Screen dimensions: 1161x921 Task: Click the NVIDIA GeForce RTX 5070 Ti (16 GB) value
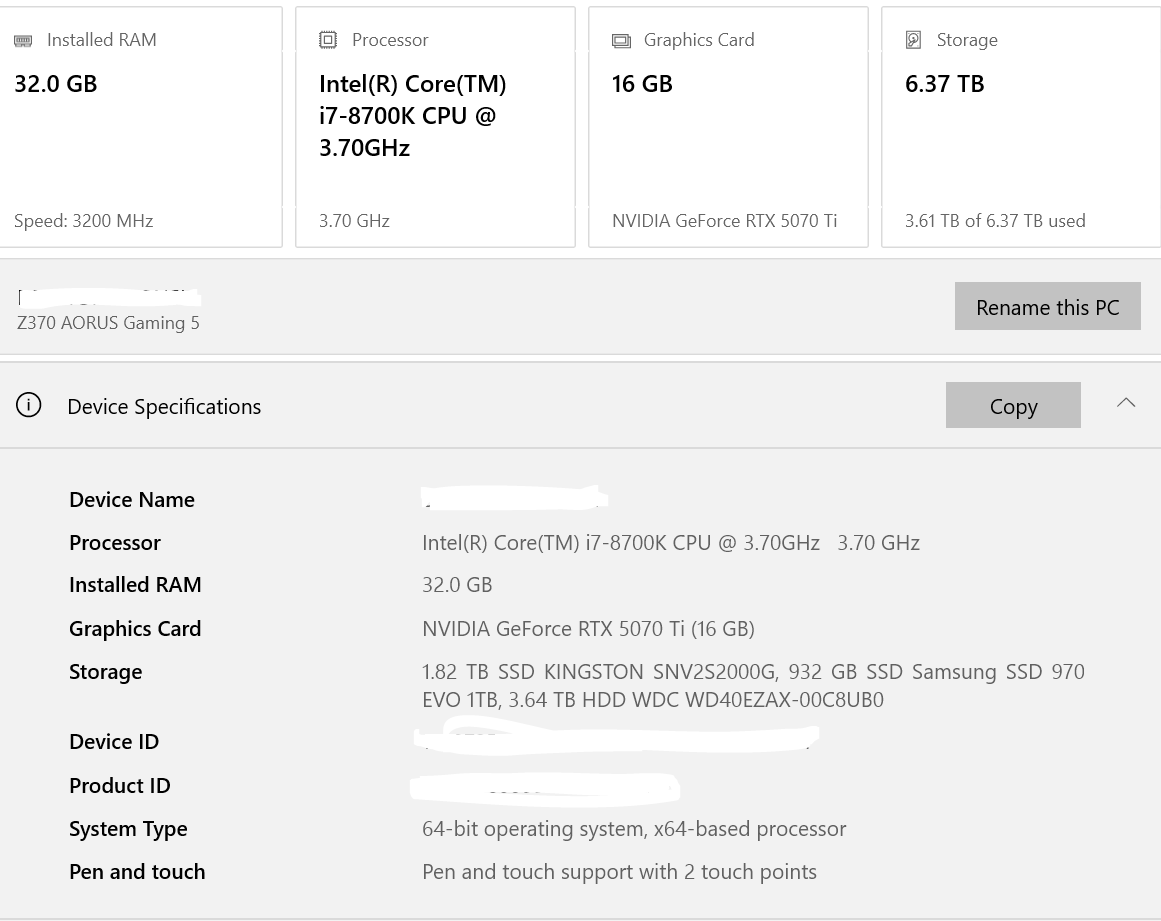pyautogui.click(x=588, y=629)
